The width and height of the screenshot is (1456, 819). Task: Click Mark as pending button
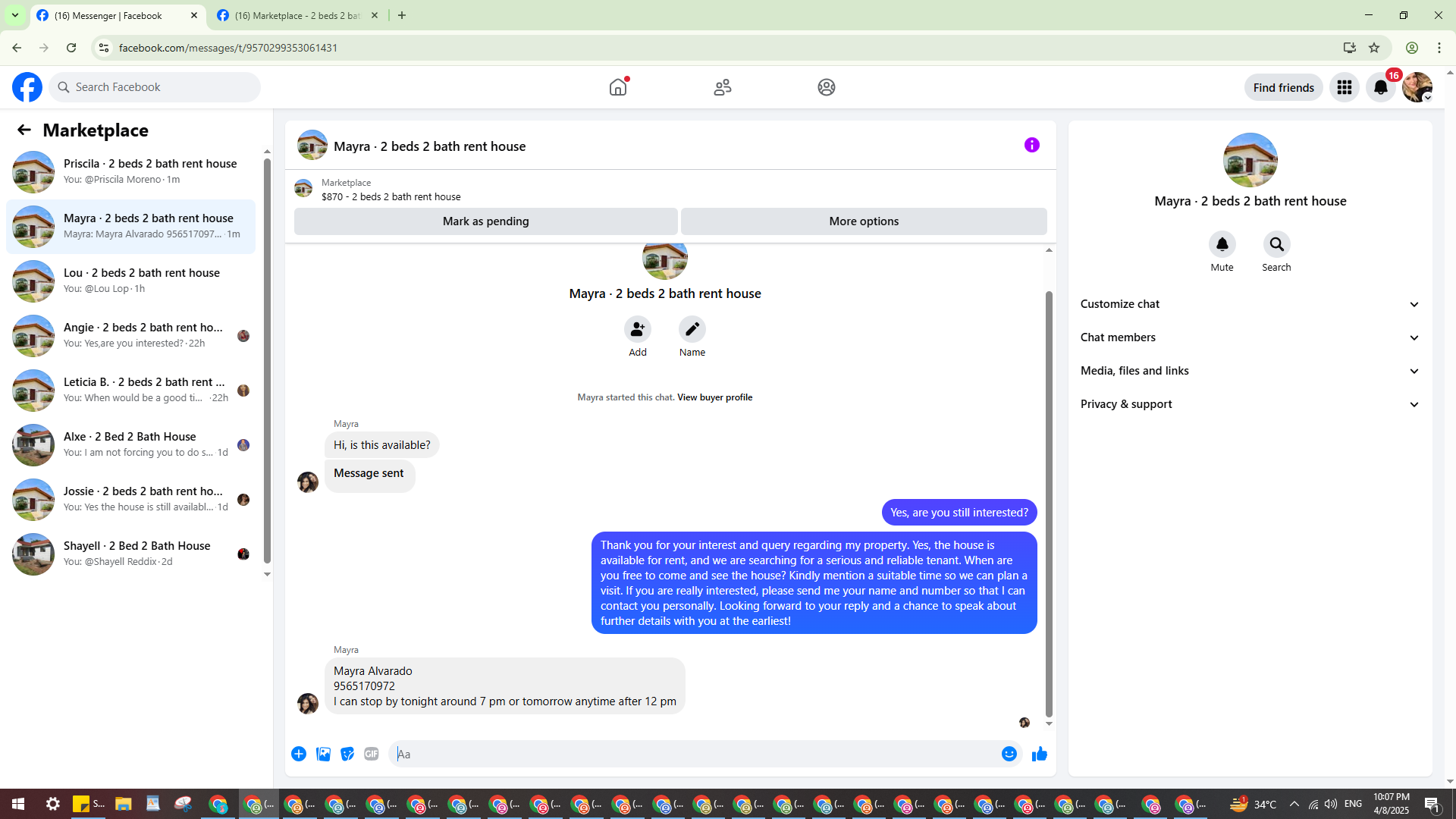[485, 221]
